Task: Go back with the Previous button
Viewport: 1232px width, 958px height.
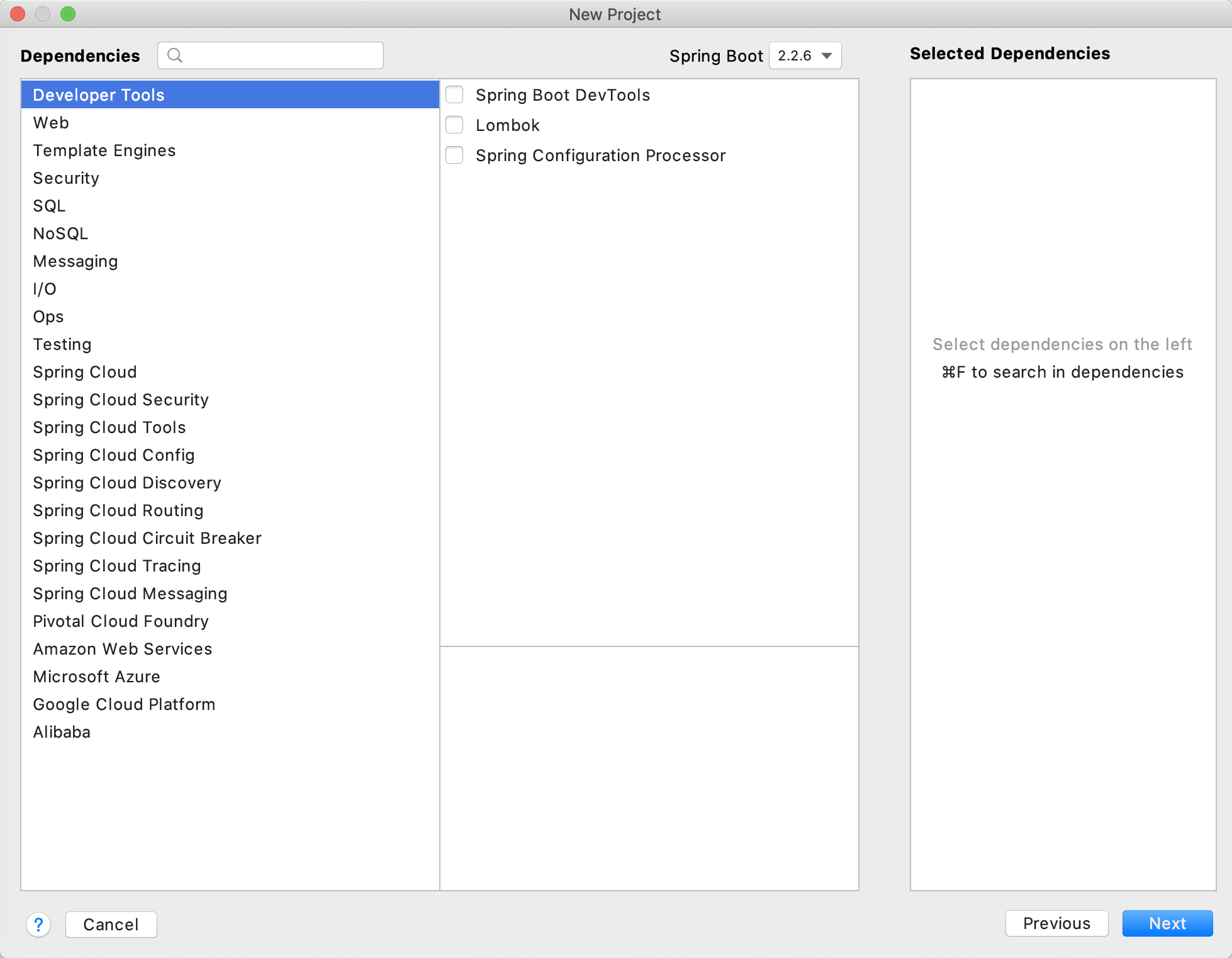Action: (x=1056, y=923)
